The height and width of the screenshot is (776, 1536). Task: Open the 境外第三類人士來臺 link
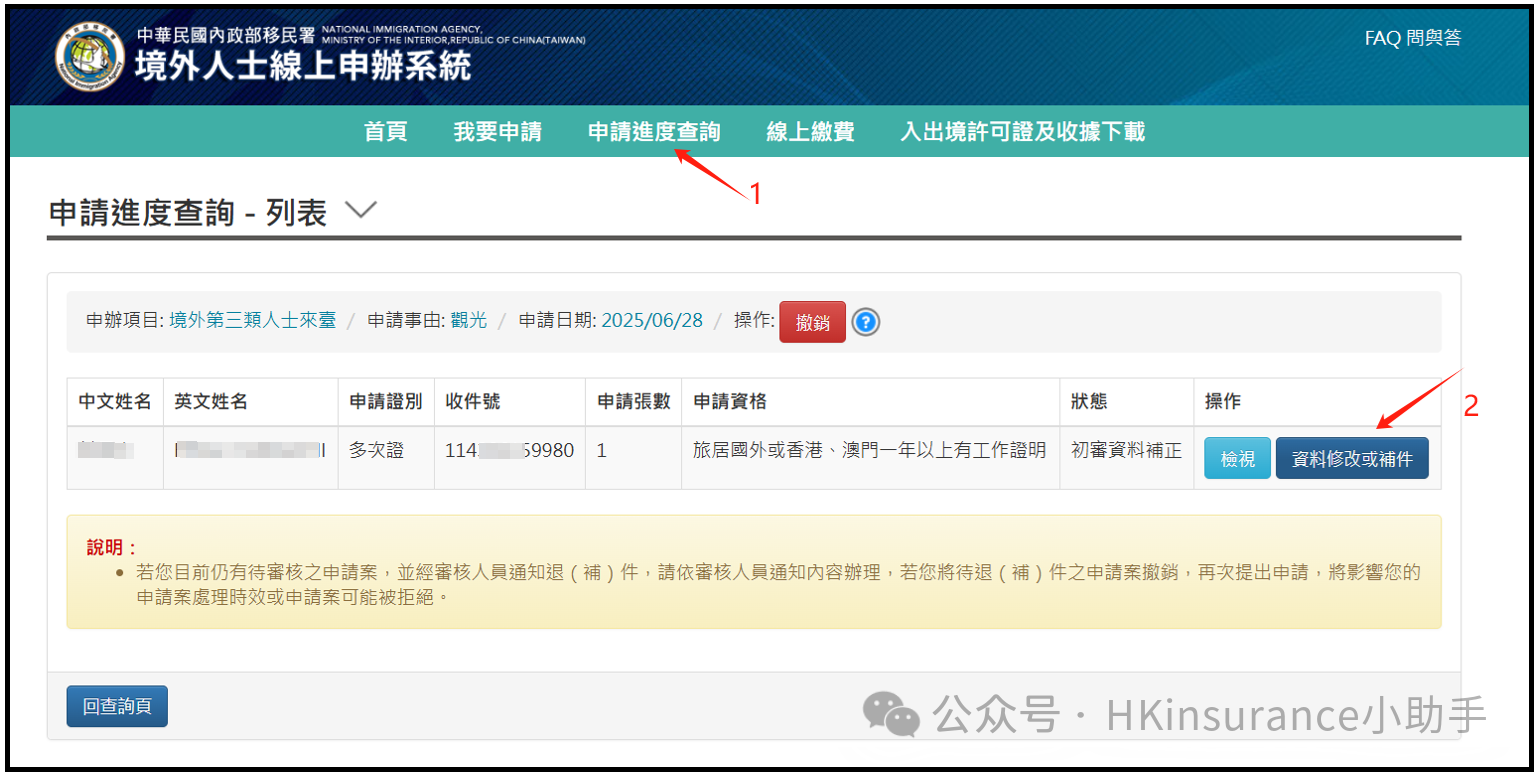click(251, 322)
